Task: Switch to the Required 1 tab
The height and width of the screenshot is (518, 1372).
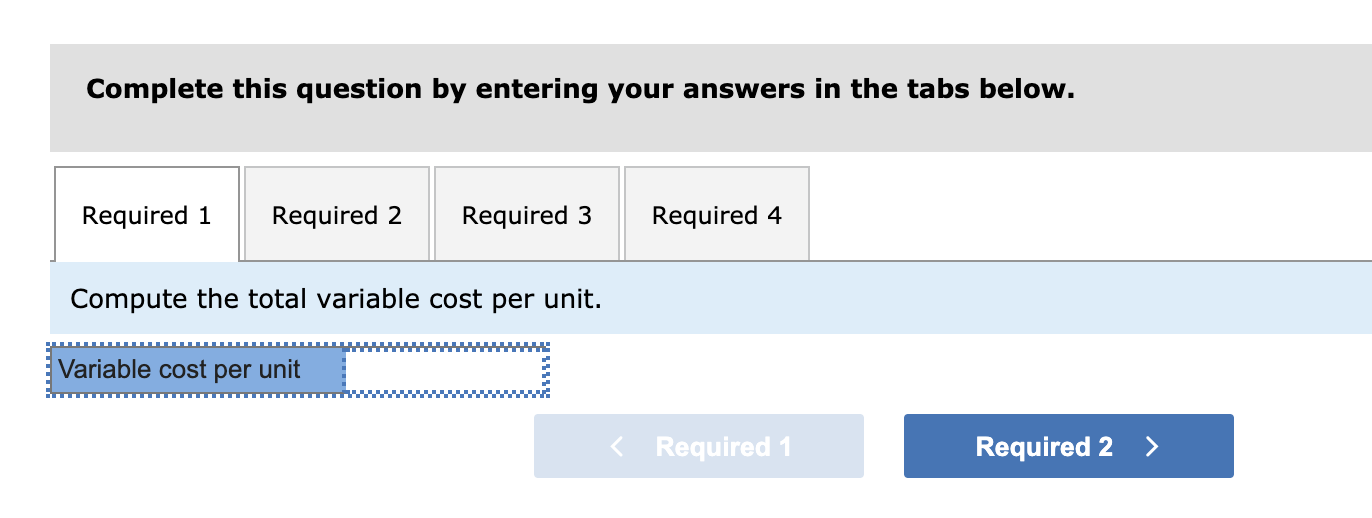Action: pos(146,215)
